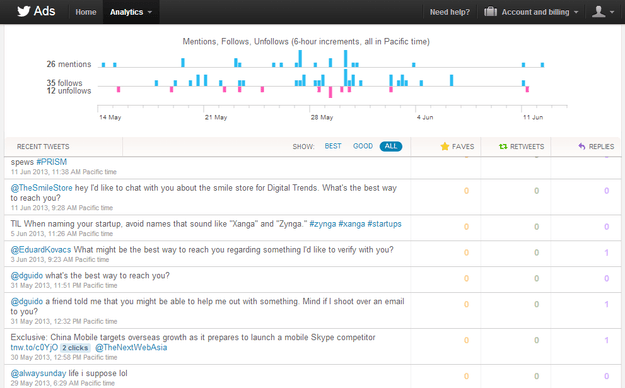Click the briefcase icon beside Account and billing
Screen dimensions: 625x388
coord(490,12)
